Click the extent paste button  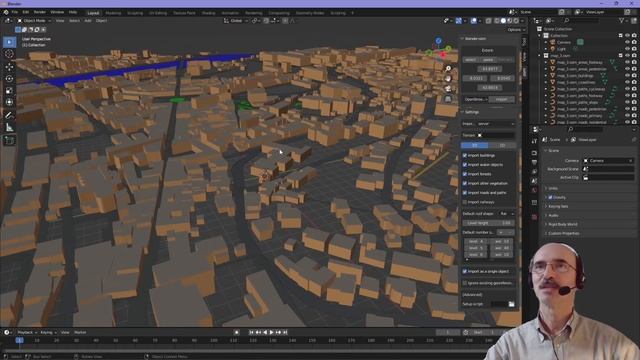(488, 60)
